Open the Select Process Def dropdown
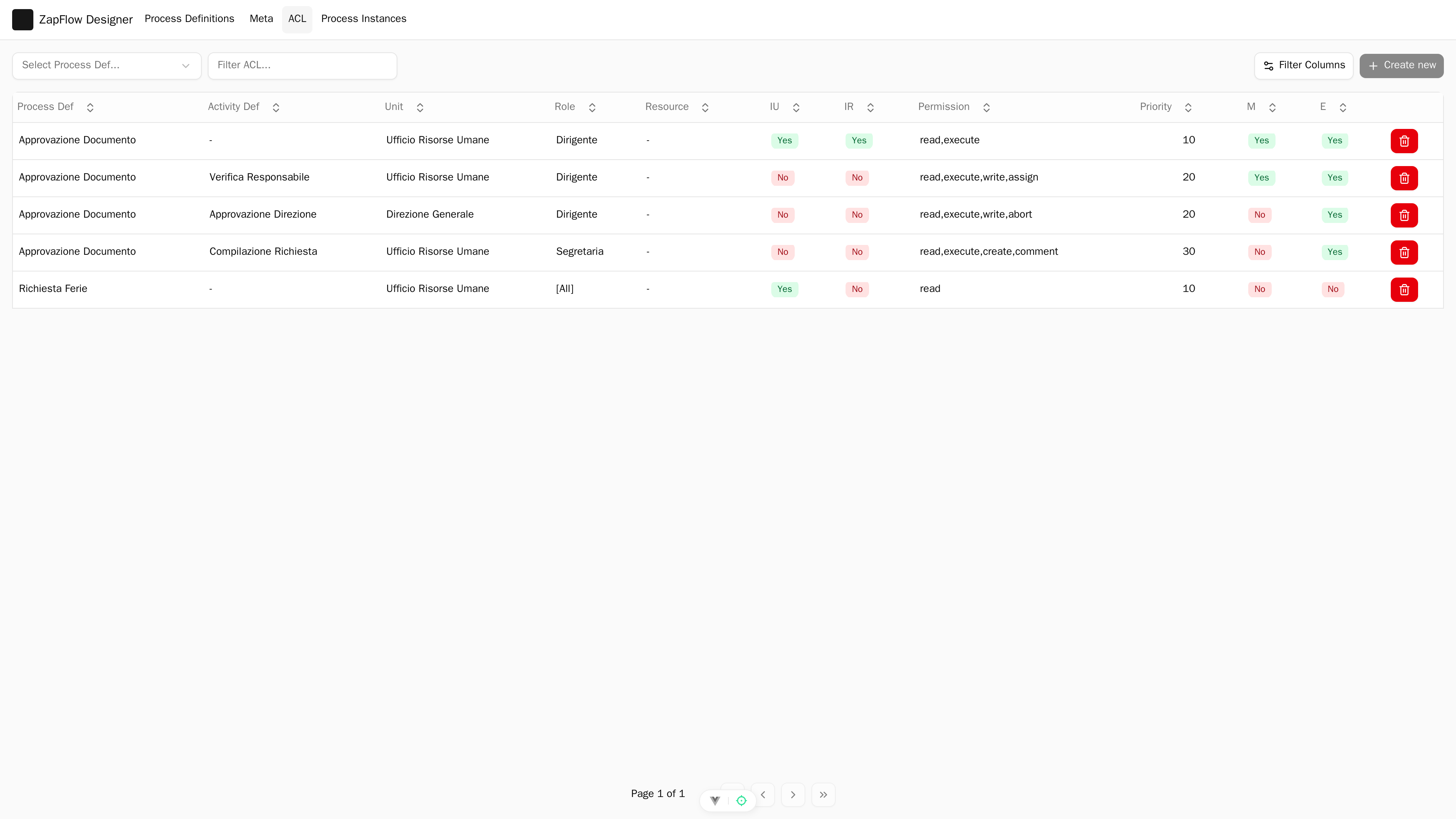 107,66
